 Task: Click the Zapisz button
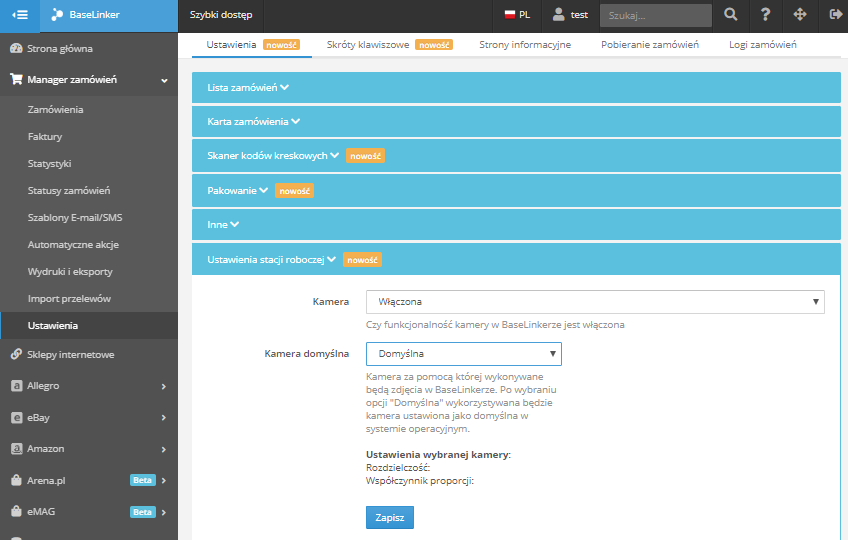tap(389, 517)
